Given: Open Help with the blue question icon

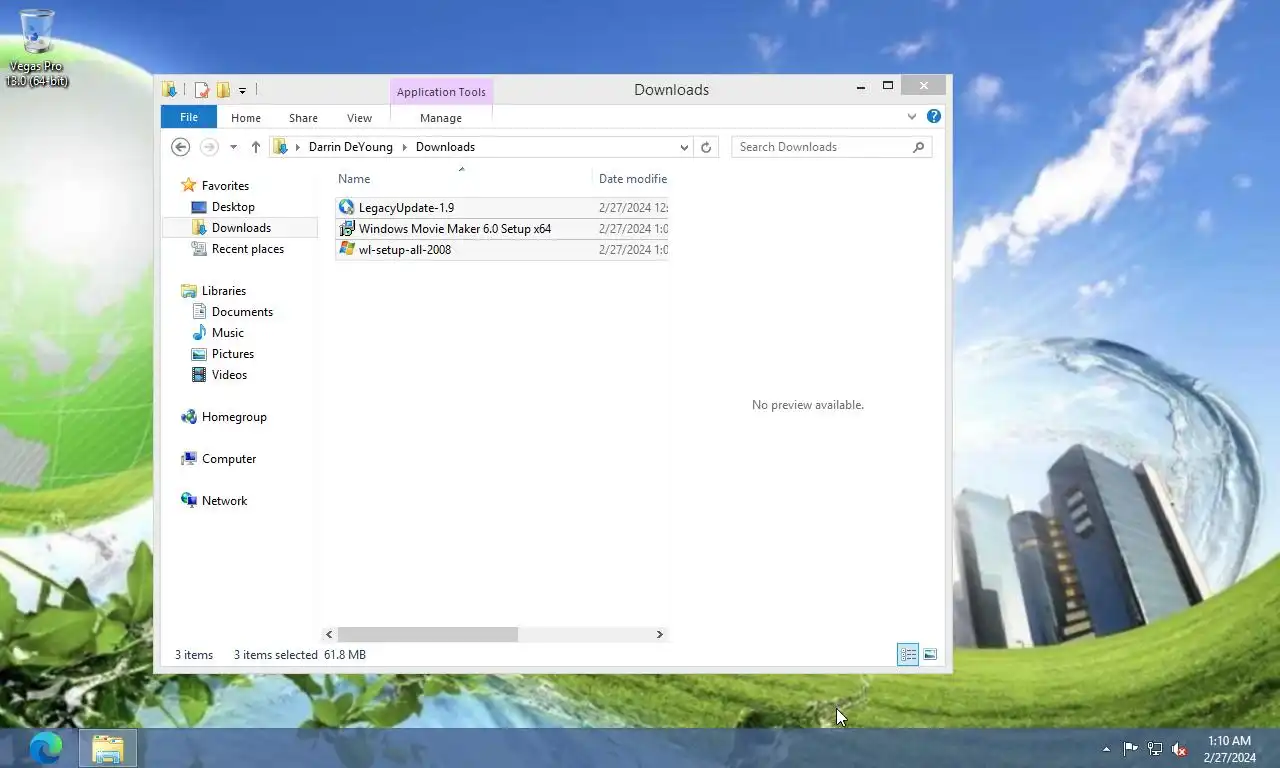Looking at the screenshot, I should (934, 117).
